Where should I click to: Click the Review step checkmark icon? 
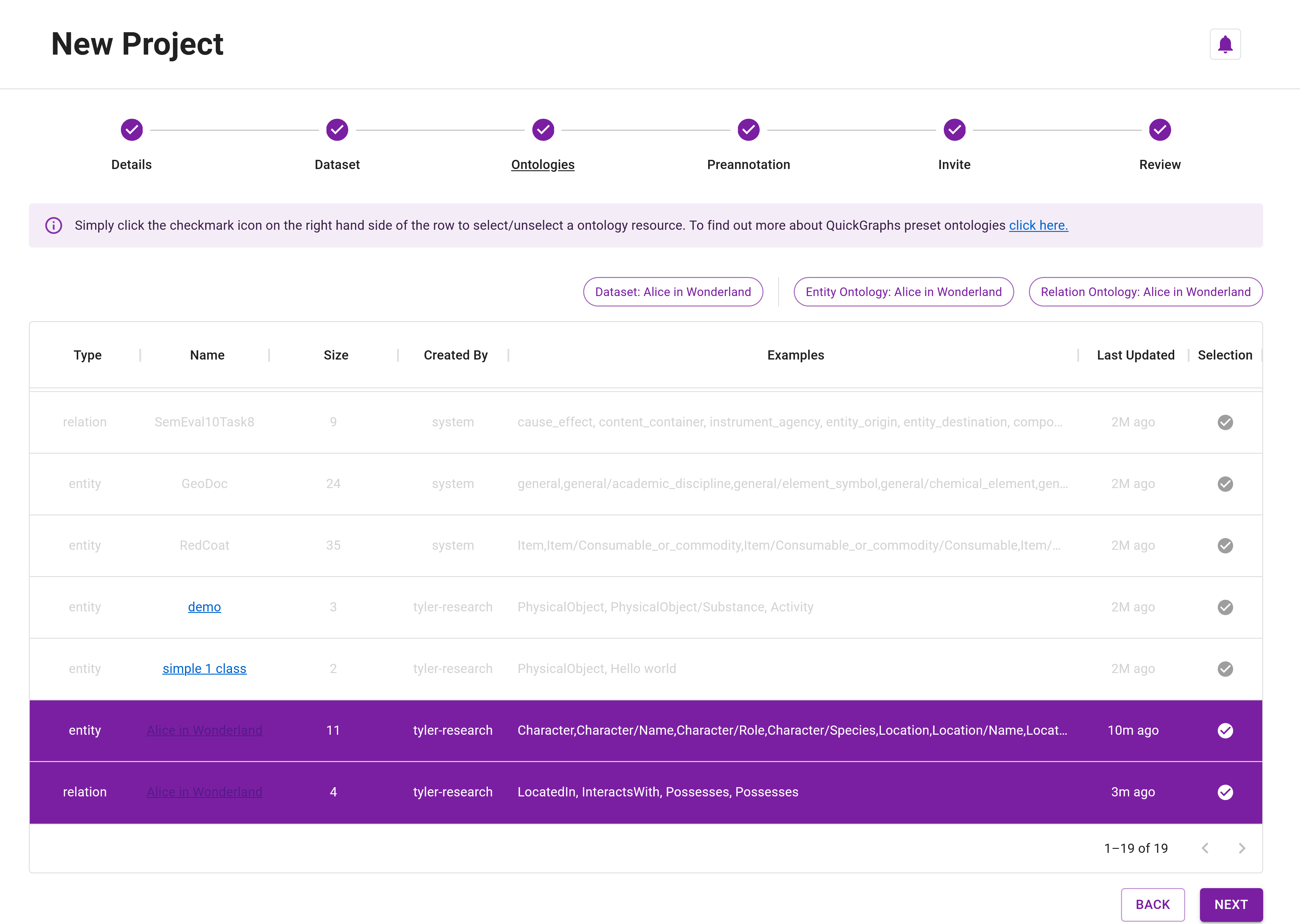click(x=1159, y=130)
